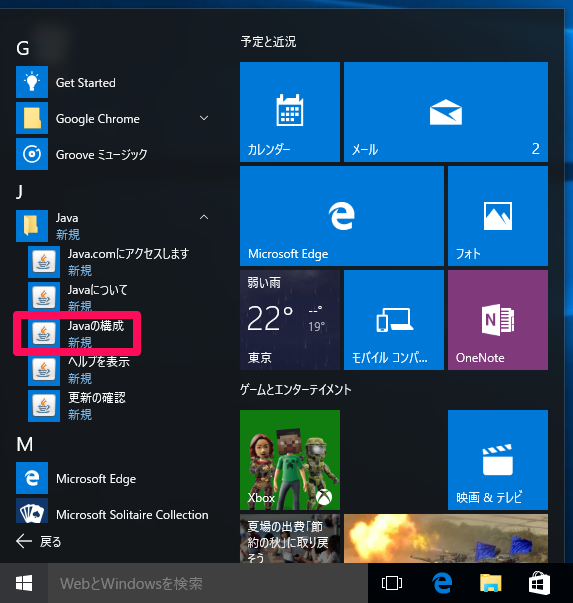This screenshot has height=603, width=573.
Task: Open the news photo tile with flames
Action: pyautogui.click(x=446, y=538)
